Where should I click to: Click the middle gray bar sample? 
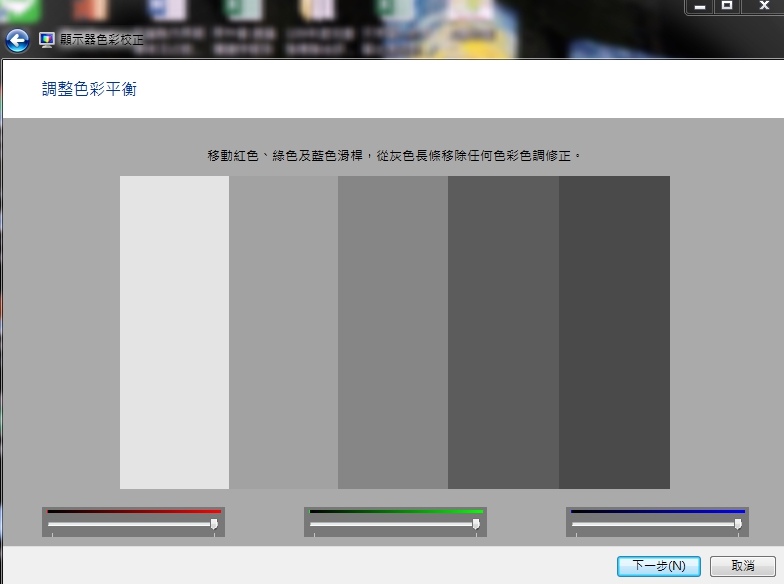(393, 332)
